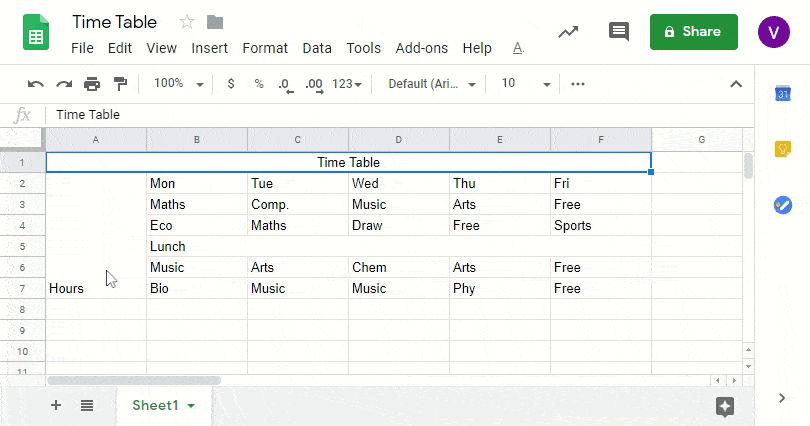Open font size 10 dropdown
The image size is (810, 426).
[x=525, y=84]
